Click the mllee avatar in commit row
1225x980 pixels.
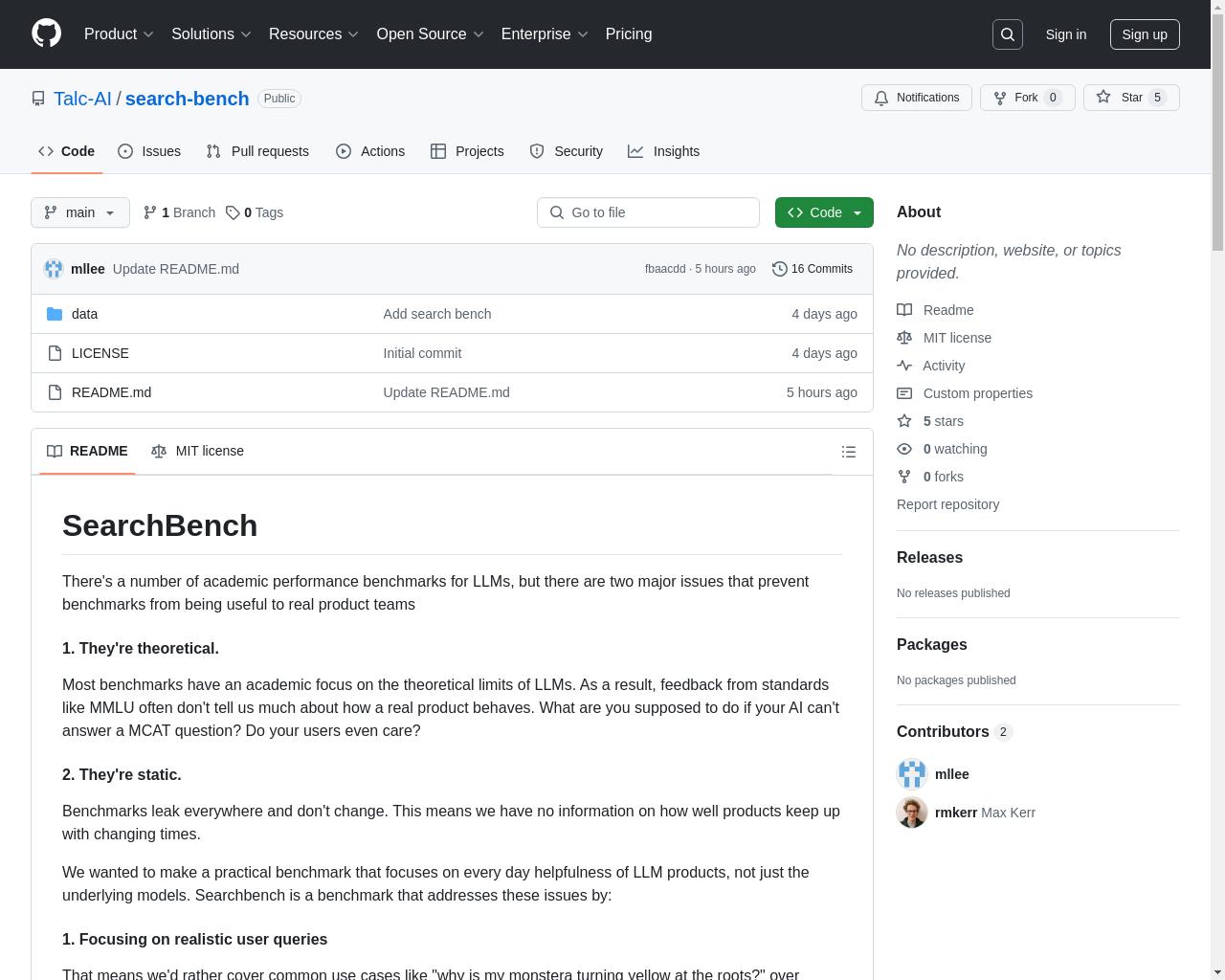[x=54, y=269]
